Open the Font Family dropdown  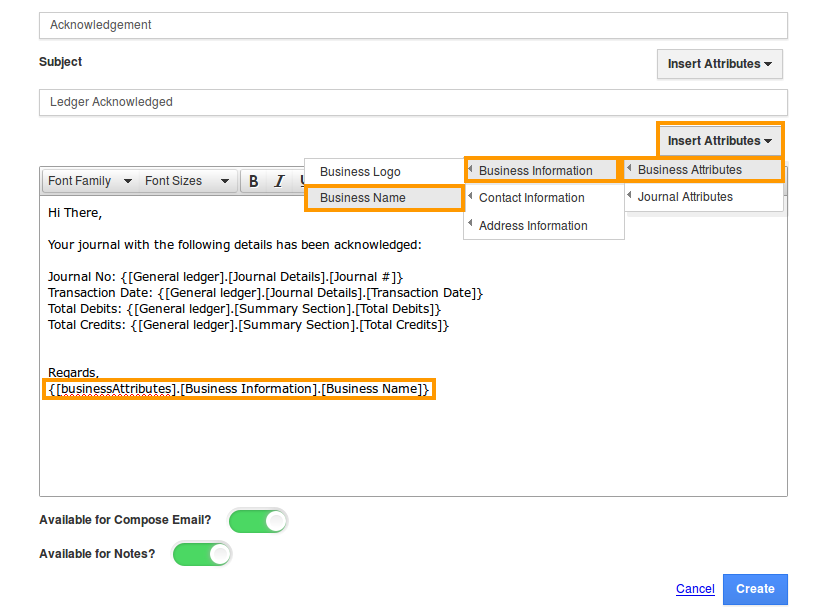[90, 181]
